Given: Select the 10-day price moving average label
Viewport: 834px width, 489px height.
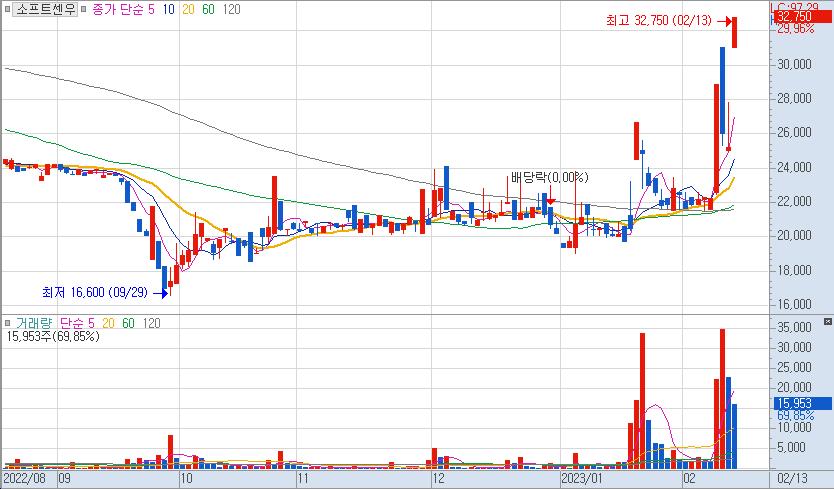Looking at the screenshot, I should 169,9.
